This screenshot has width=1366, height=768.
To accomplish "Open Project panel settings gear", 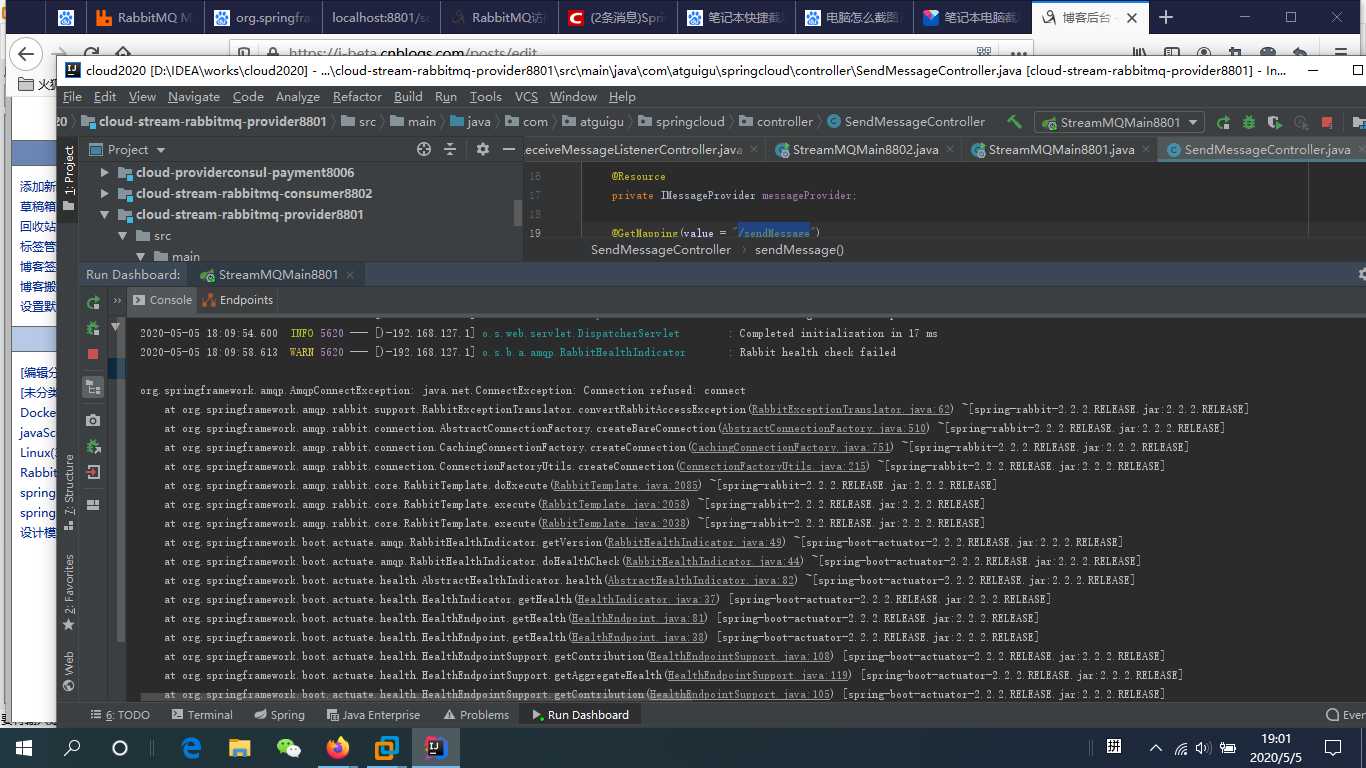I will click(x=483, y=149).
